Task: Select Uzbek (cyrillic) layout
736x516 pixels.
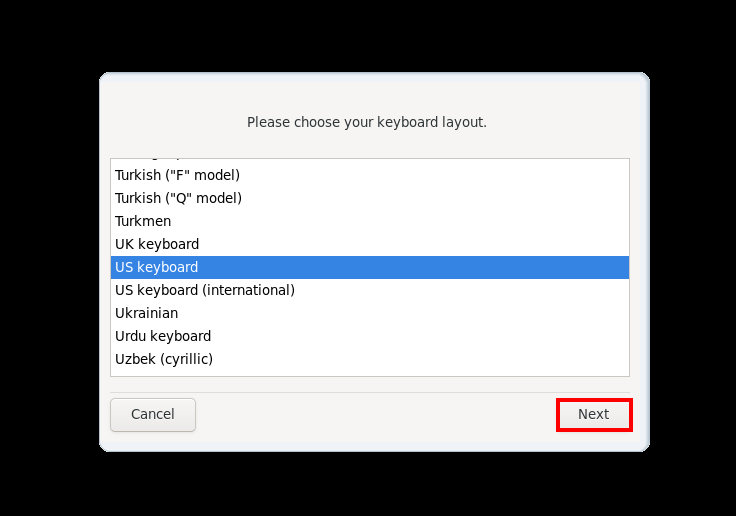Action: pos(370,359)
